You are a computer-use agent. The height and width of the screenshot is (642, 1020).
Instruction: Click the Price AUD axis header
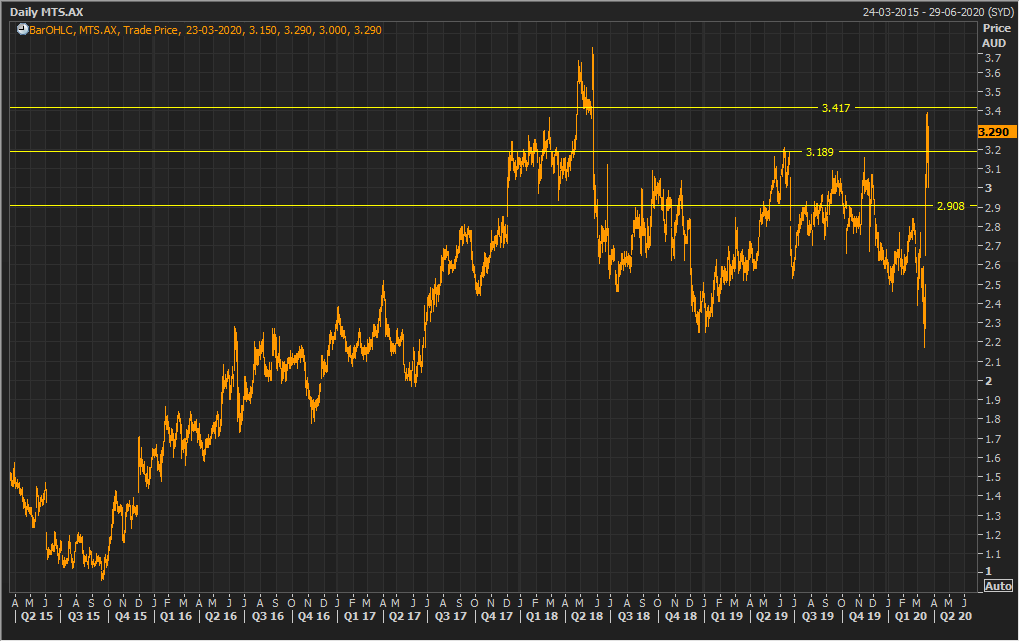[x=995, y=36]
